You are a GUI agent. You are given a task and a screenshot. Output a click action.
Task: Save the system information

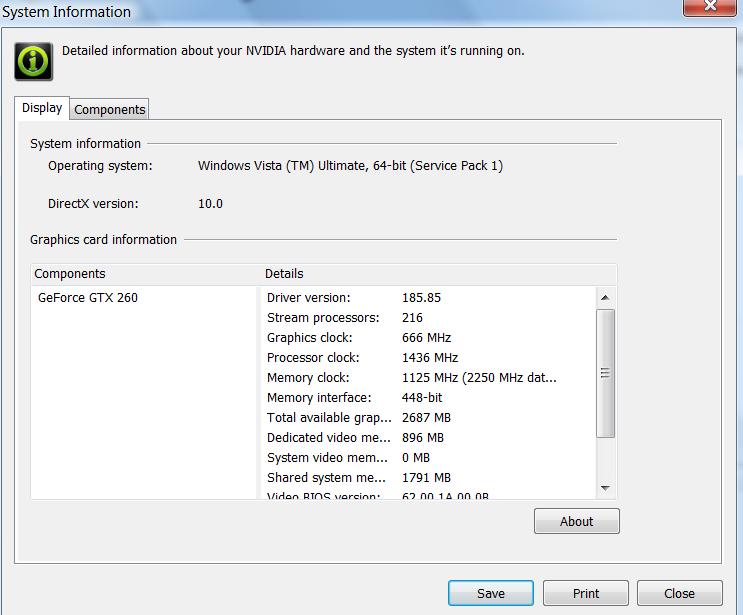coord(491,593)
